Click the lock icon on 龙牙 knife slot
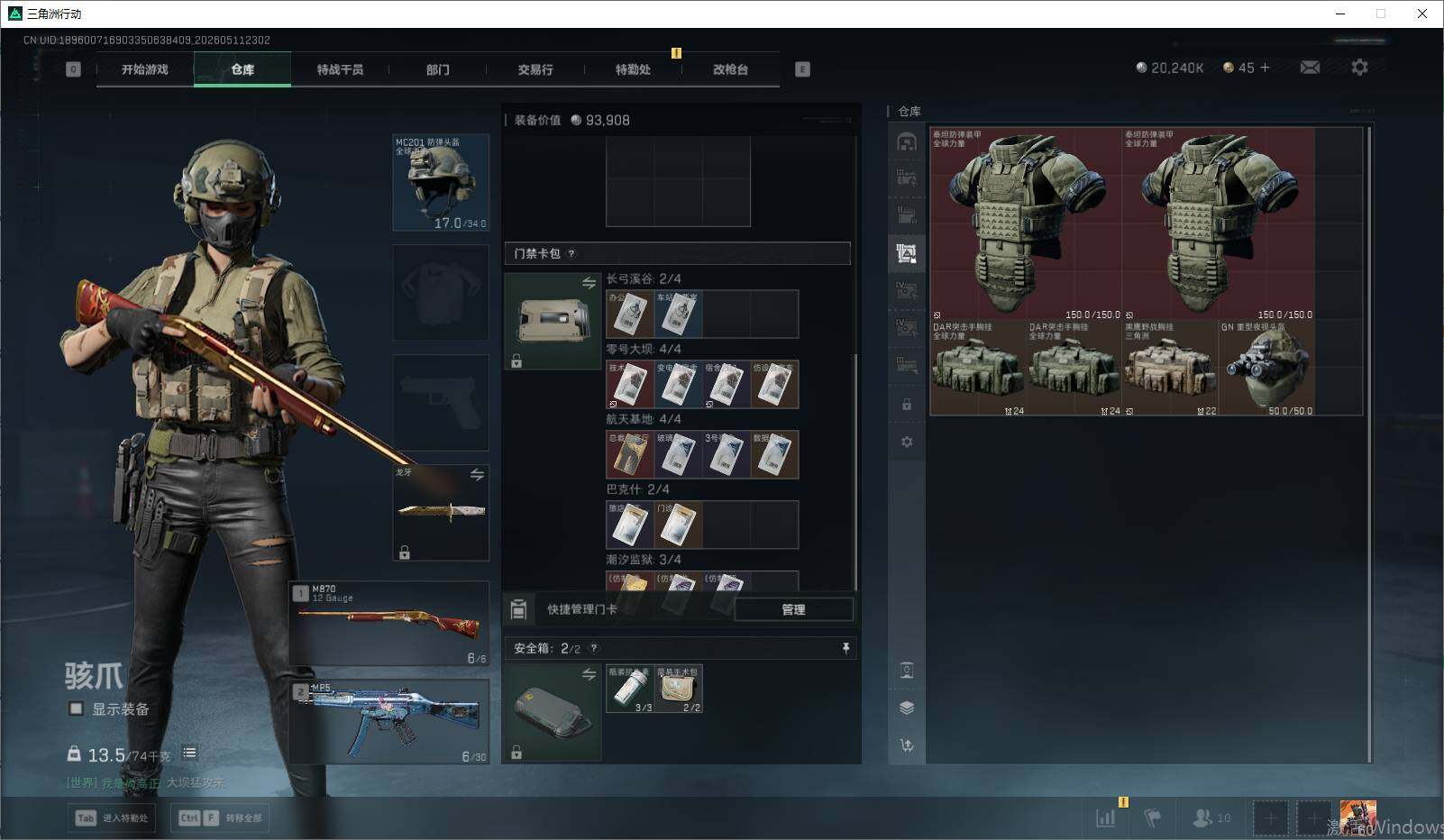Screen dimensions: 1444x840 click(x=405, y=552)
